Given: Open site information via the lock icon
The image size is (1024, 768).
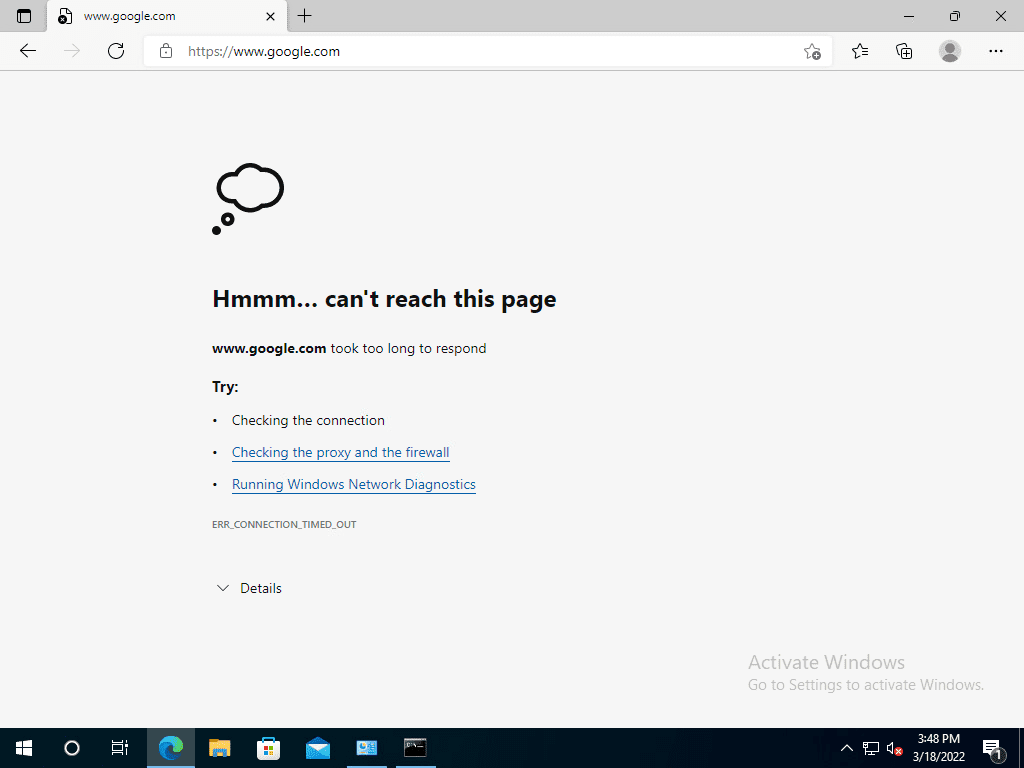Looking at the screenshot, I should coord(166,51).
